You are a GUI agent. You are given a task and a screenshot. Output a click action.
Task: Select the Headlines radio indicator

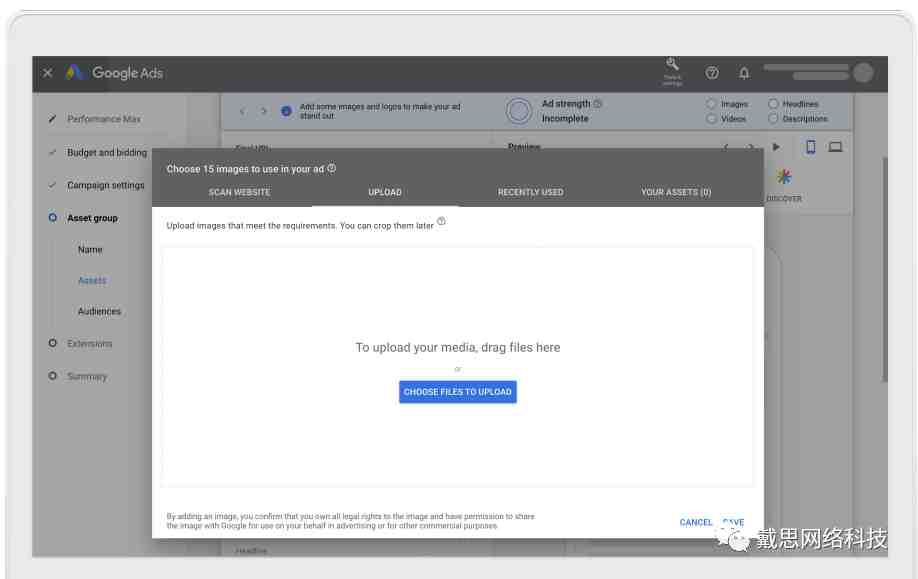click(773, 104)
